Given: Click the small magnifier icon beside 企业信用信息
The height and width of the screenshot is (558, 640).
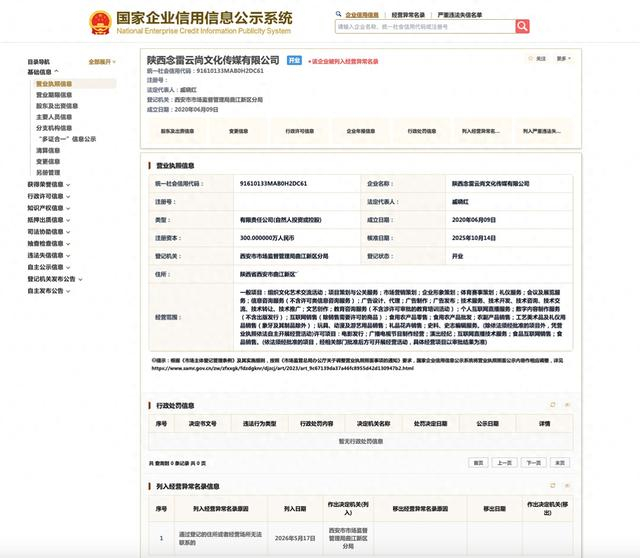Looking at the screenshot, I should point(338,14).
